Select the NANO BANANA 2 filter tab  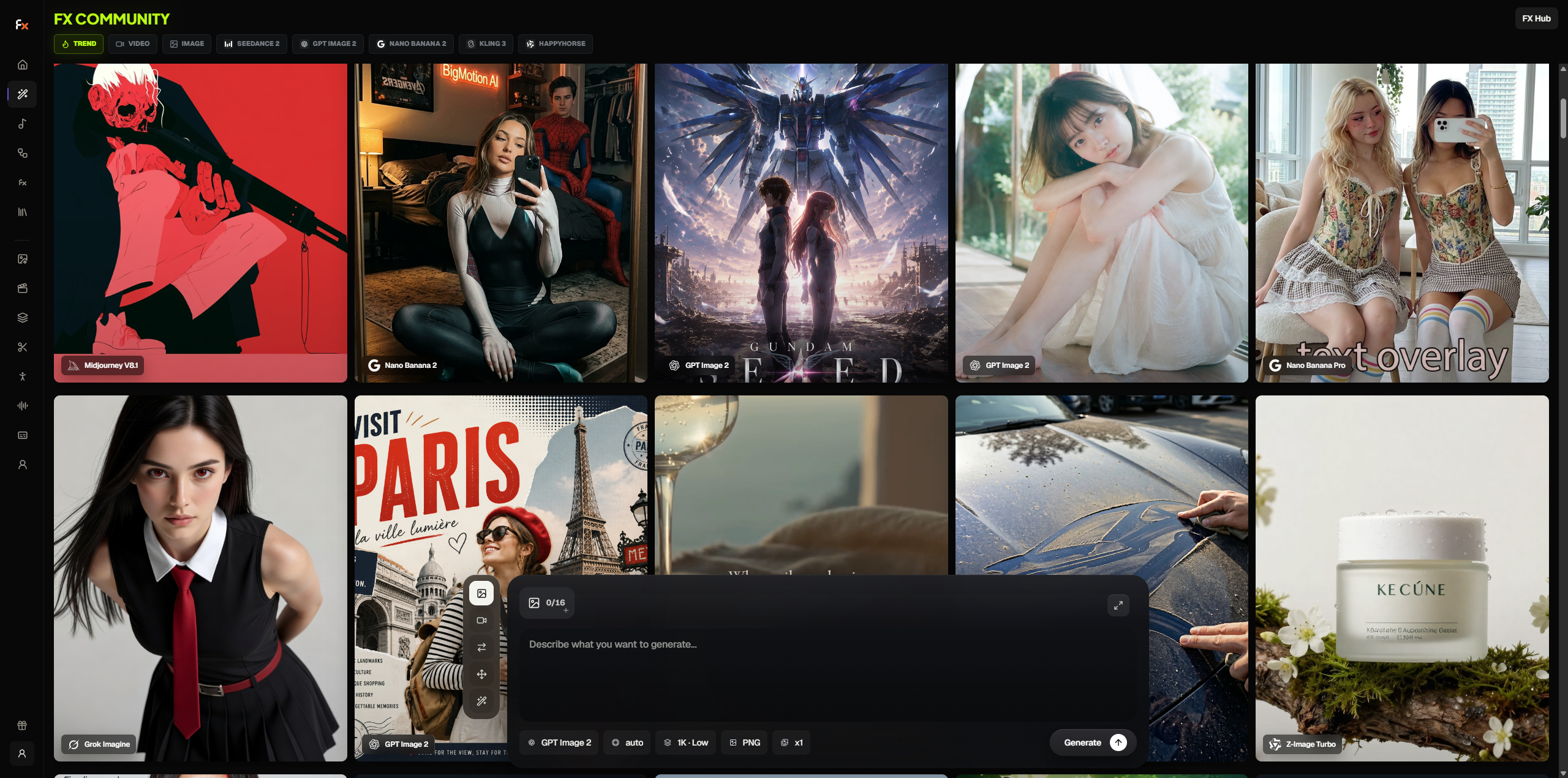pyautogui.click(x=412, y=44)
